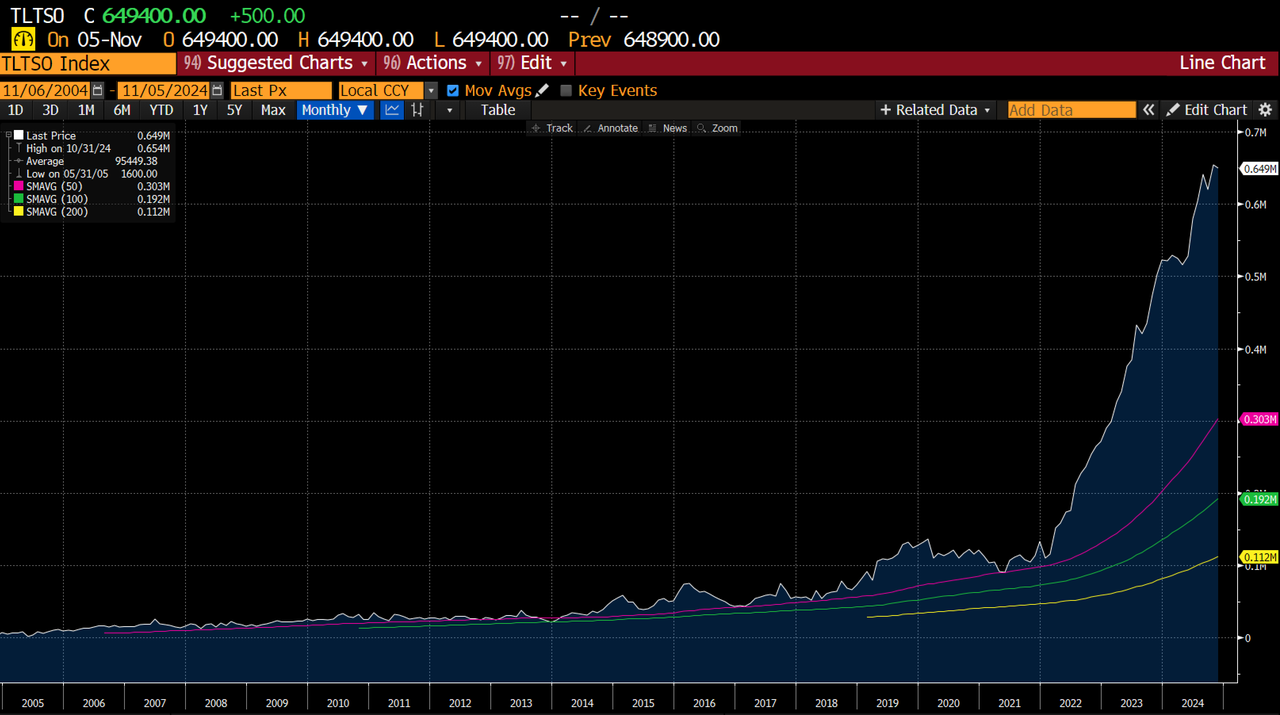The image size is (1280, 715).
Task: Uncheck the Mov Avgs checkbox
Action: [453, 90]
